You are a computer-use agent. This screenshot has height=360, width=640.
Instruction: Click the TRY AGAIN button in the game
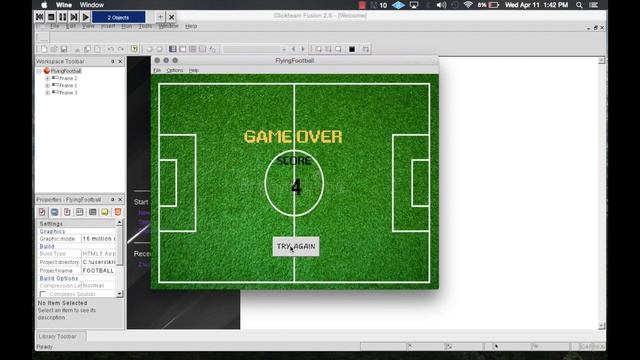(x=296, y=247)
